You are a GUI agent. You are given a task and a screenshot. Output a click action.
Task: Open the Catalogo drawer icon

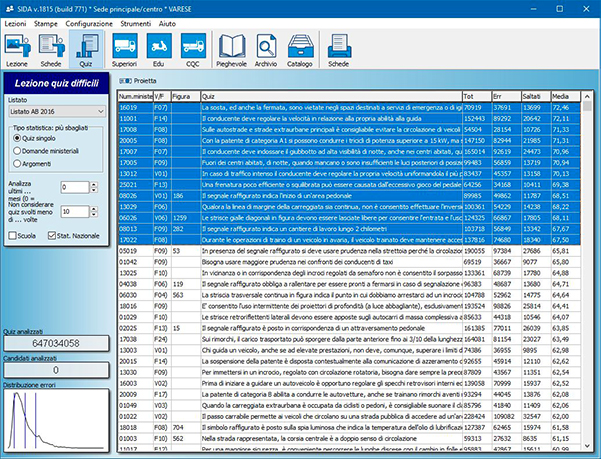click(300, 48)
